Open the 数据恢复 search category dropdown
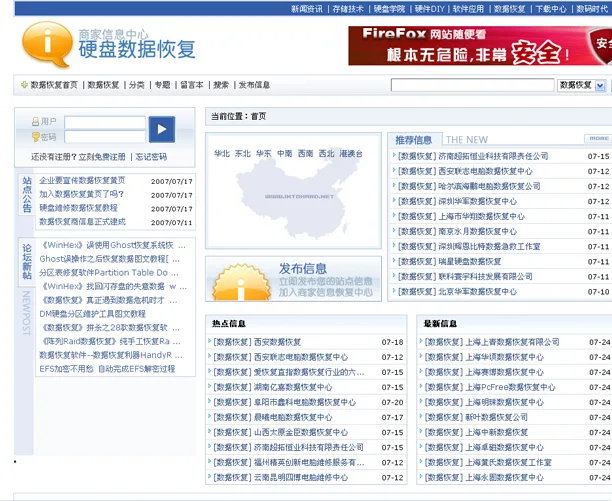Screen dimensions: 612x501 pyautogui.click(x=583, y=86)
